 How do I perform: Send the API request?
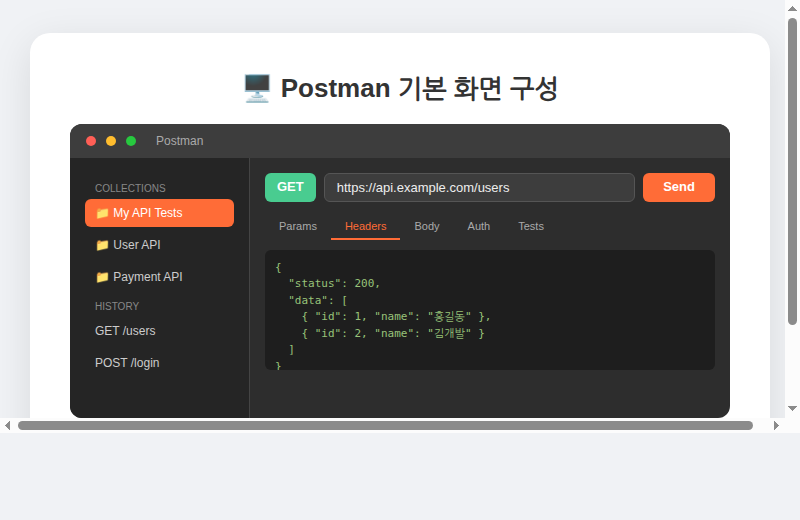tap(679, 187)
